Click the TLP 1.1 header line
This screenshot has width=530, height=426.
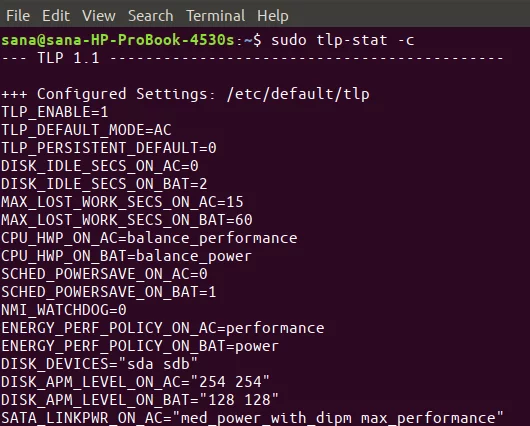(x=252, y=58)
